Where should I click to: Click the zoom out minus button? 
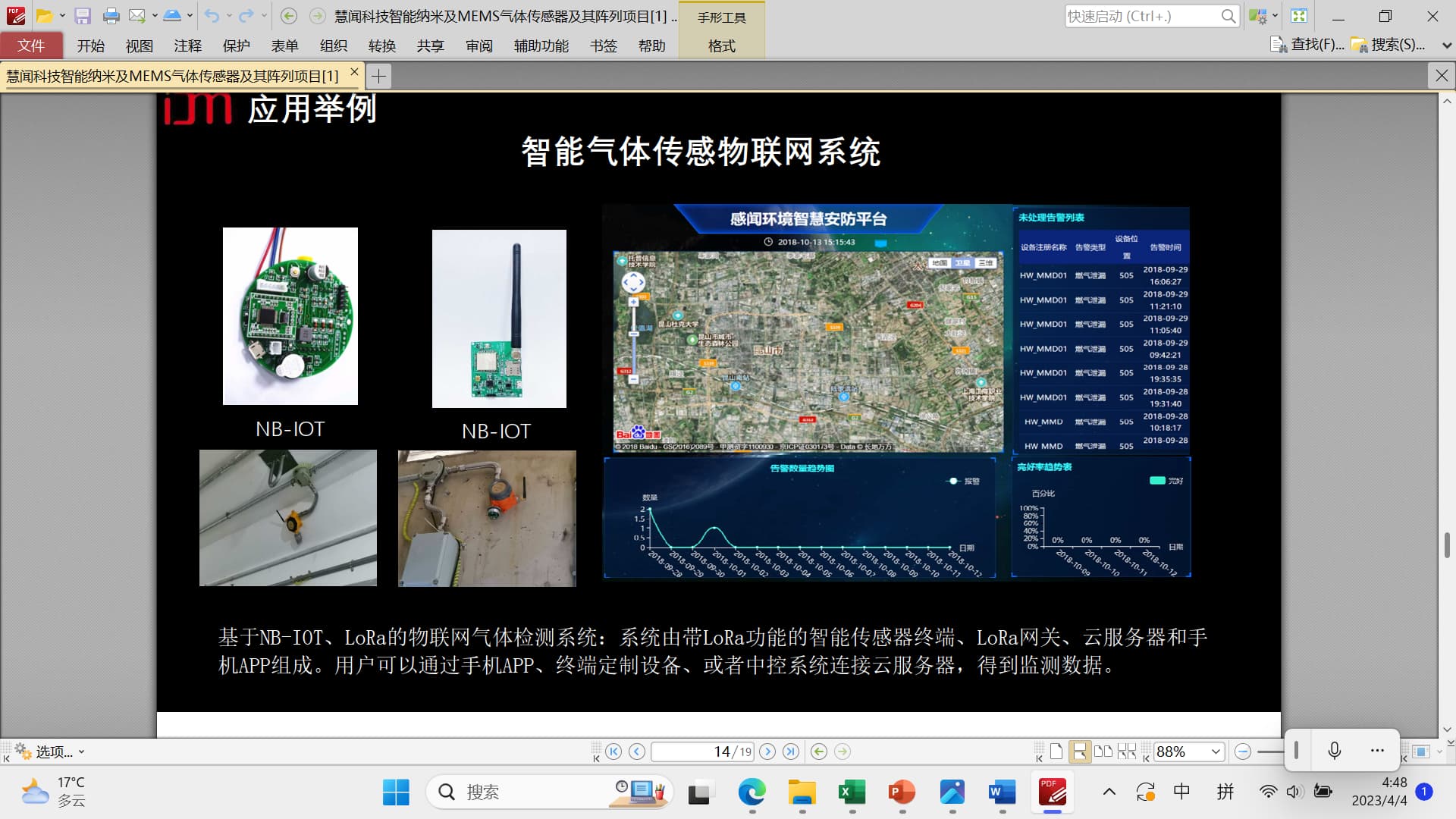click(x=1242, y=752)
